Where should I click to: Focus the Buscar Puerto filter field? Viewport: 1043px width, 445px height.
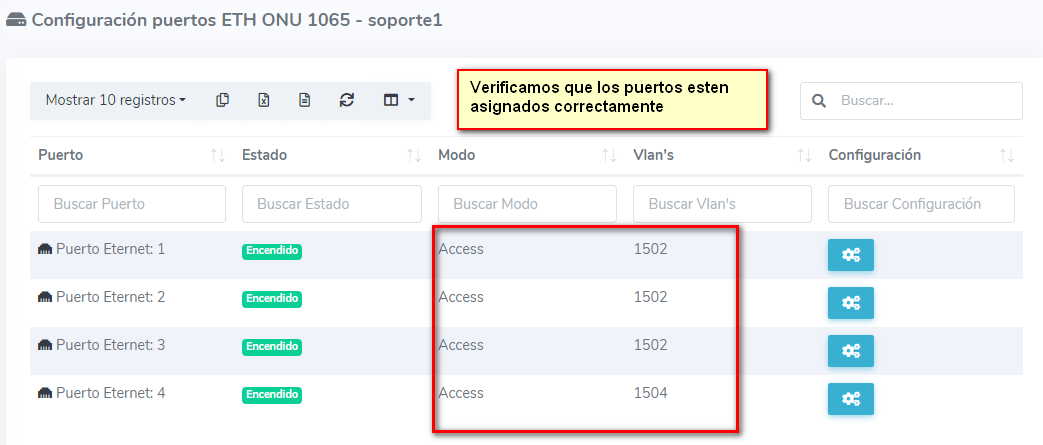pyautogui.click(x=132, y=204)
